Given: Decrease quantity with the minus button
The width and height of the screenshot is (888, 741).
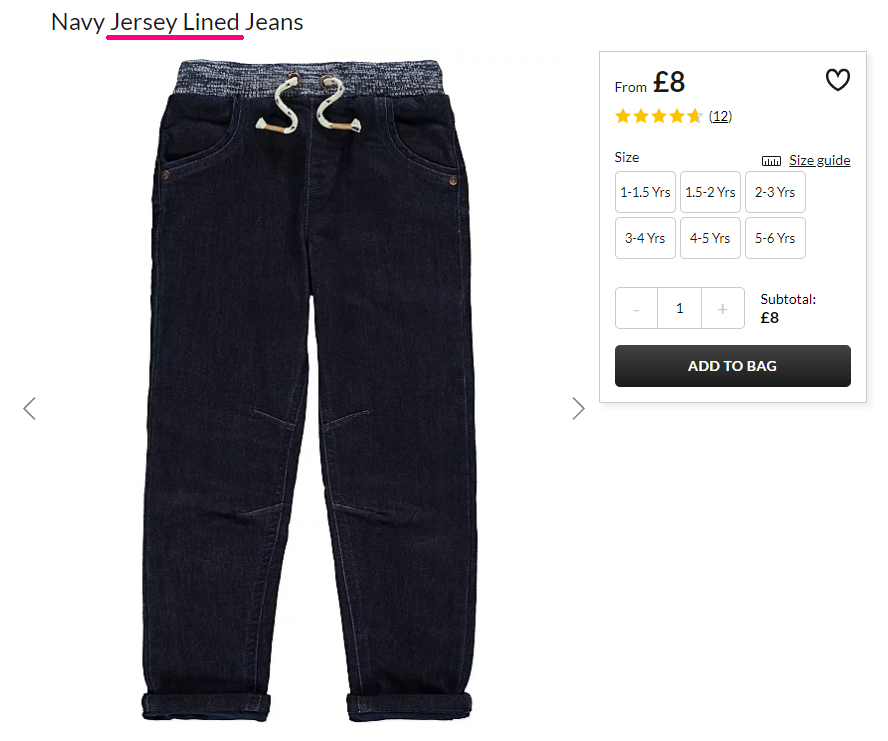Looking at the screenshot, I should (637, 308).
